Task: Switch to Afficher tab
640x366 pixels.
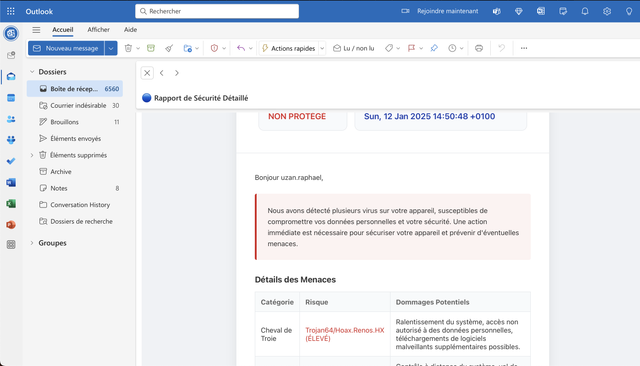Action: 98,29
